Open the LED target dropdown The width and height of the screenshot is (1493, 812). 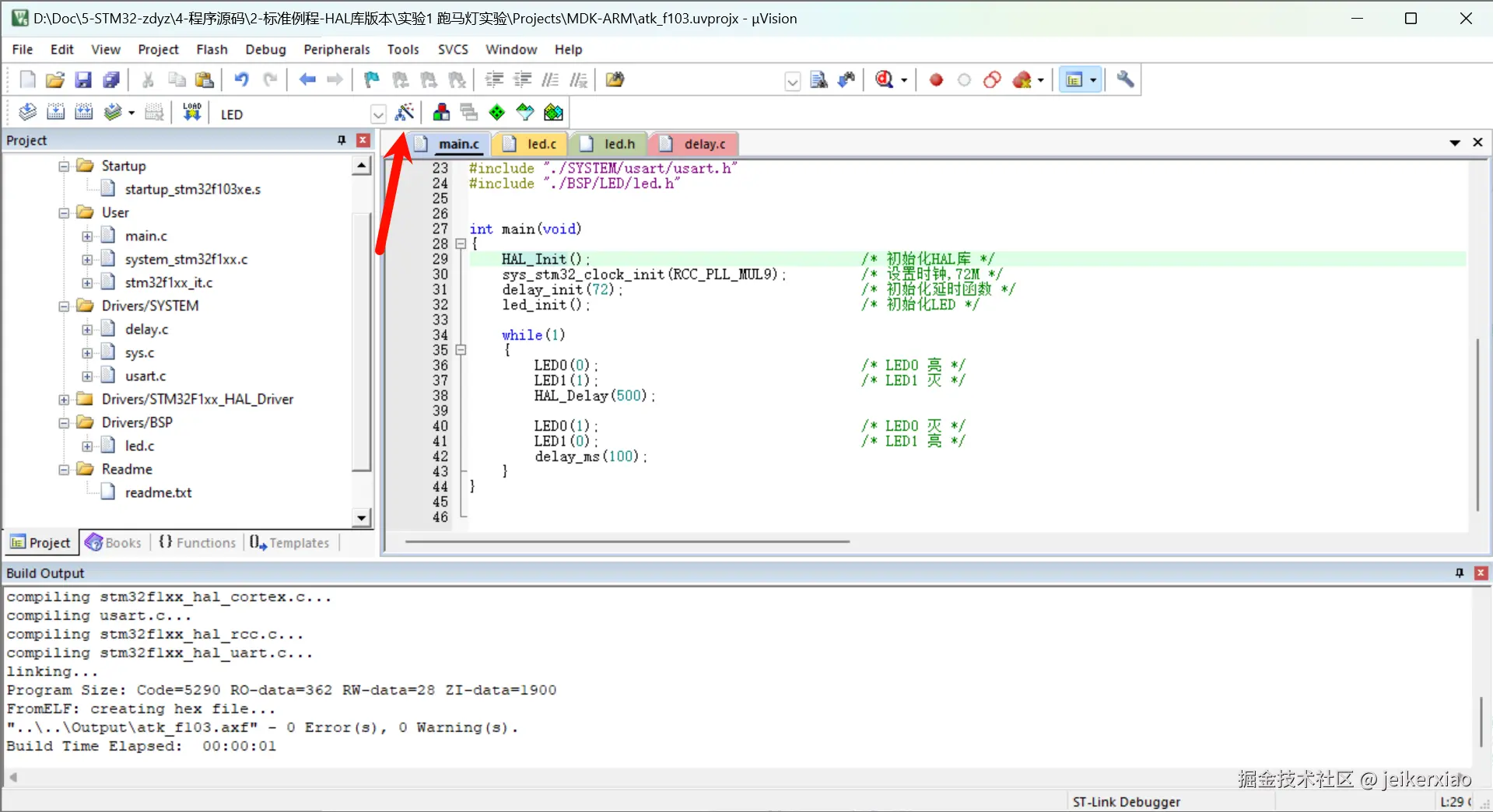(378, 114)
